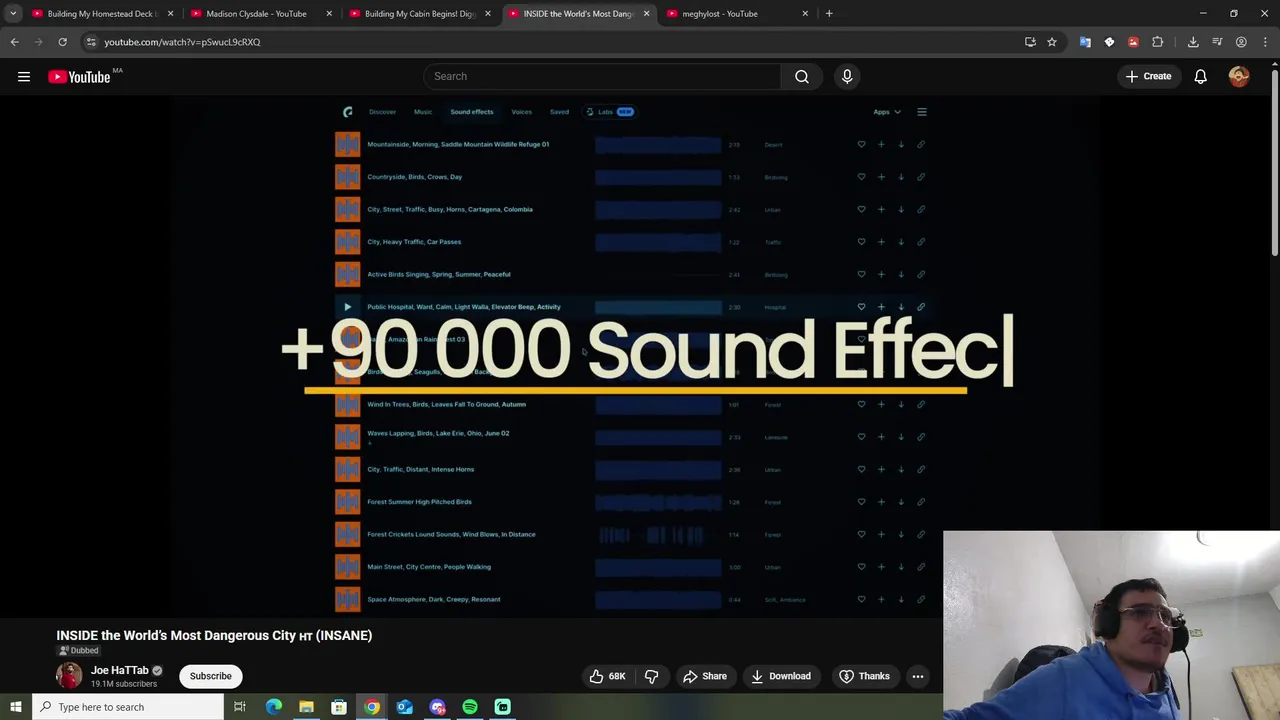The image size is (1280, 720).
Task: Open Task View on the taskbar
Action: pyautogui.click(x=240, y=707)
